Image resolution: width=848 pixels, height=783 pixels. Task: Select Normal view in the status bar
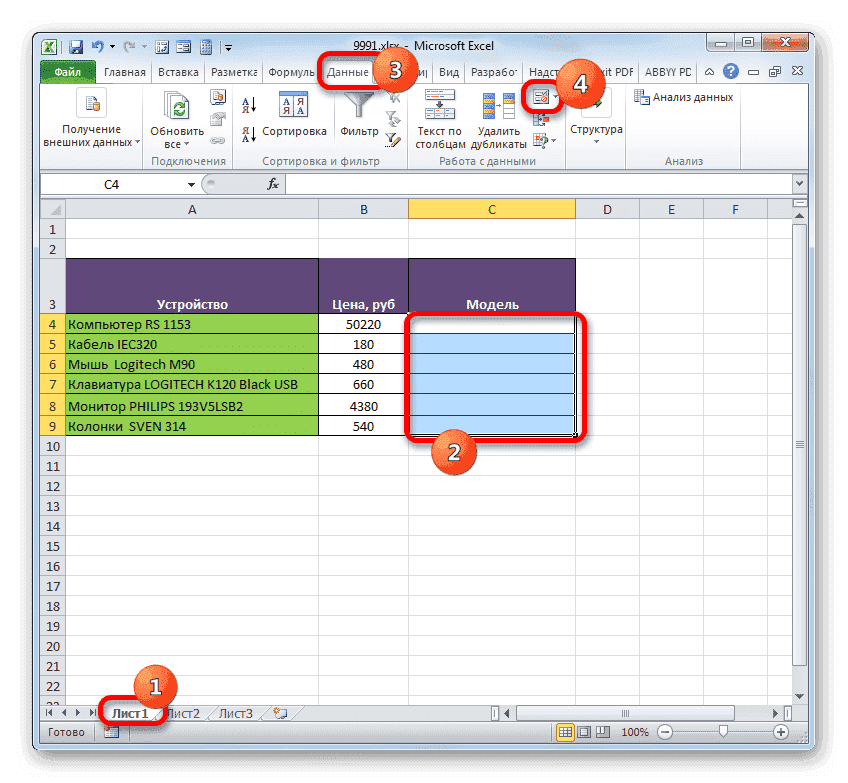566,731
